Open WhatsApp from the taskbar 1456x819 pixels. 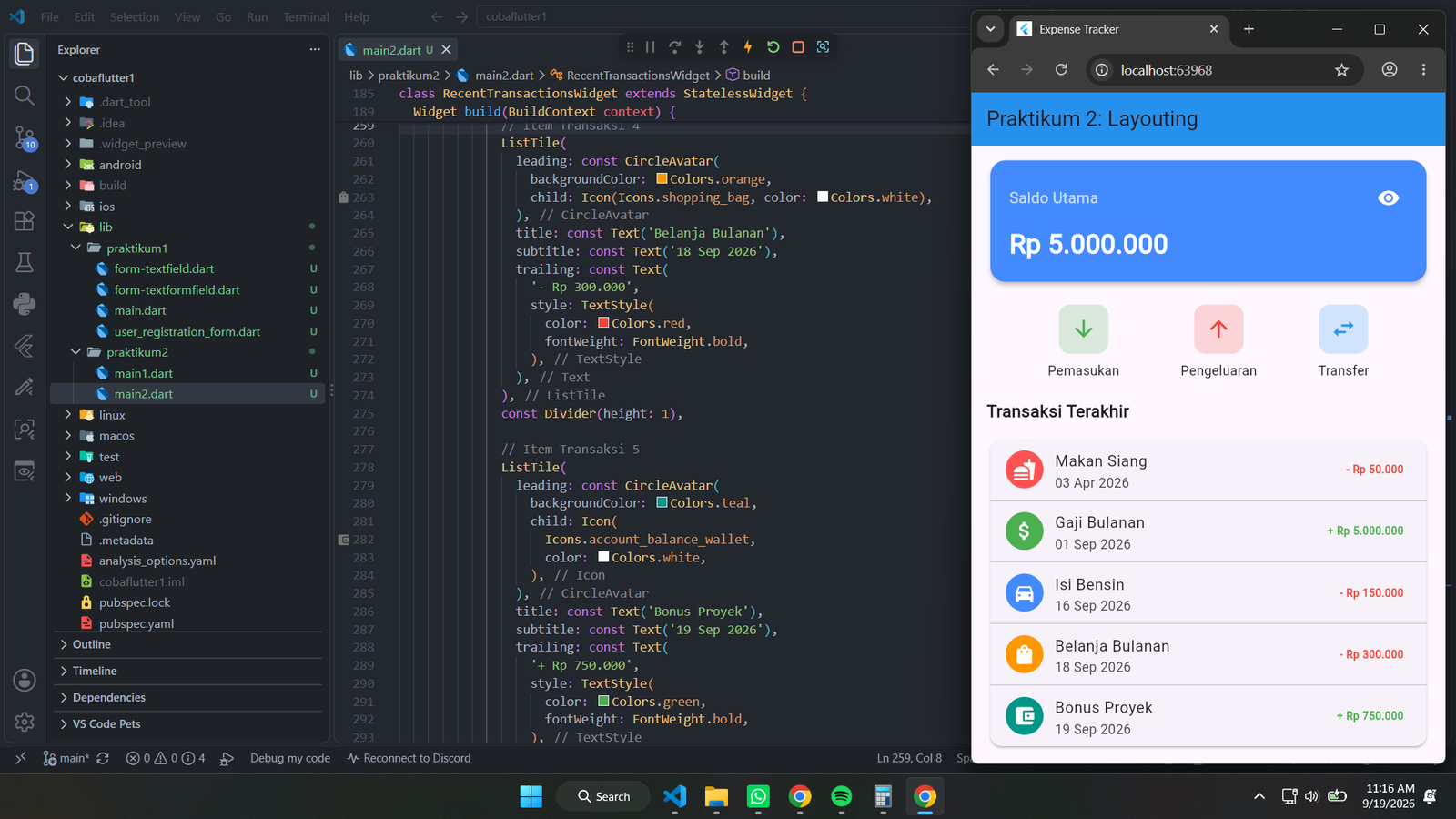point(758,797)
